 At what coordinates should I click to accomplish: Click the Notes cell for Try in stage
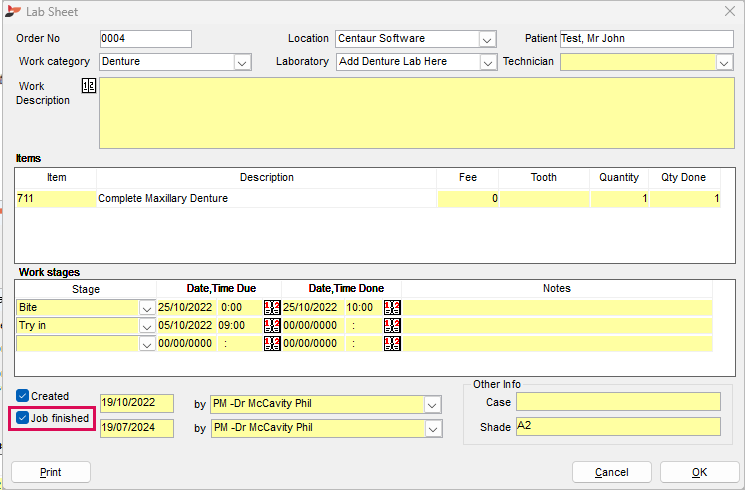(557, 326)
